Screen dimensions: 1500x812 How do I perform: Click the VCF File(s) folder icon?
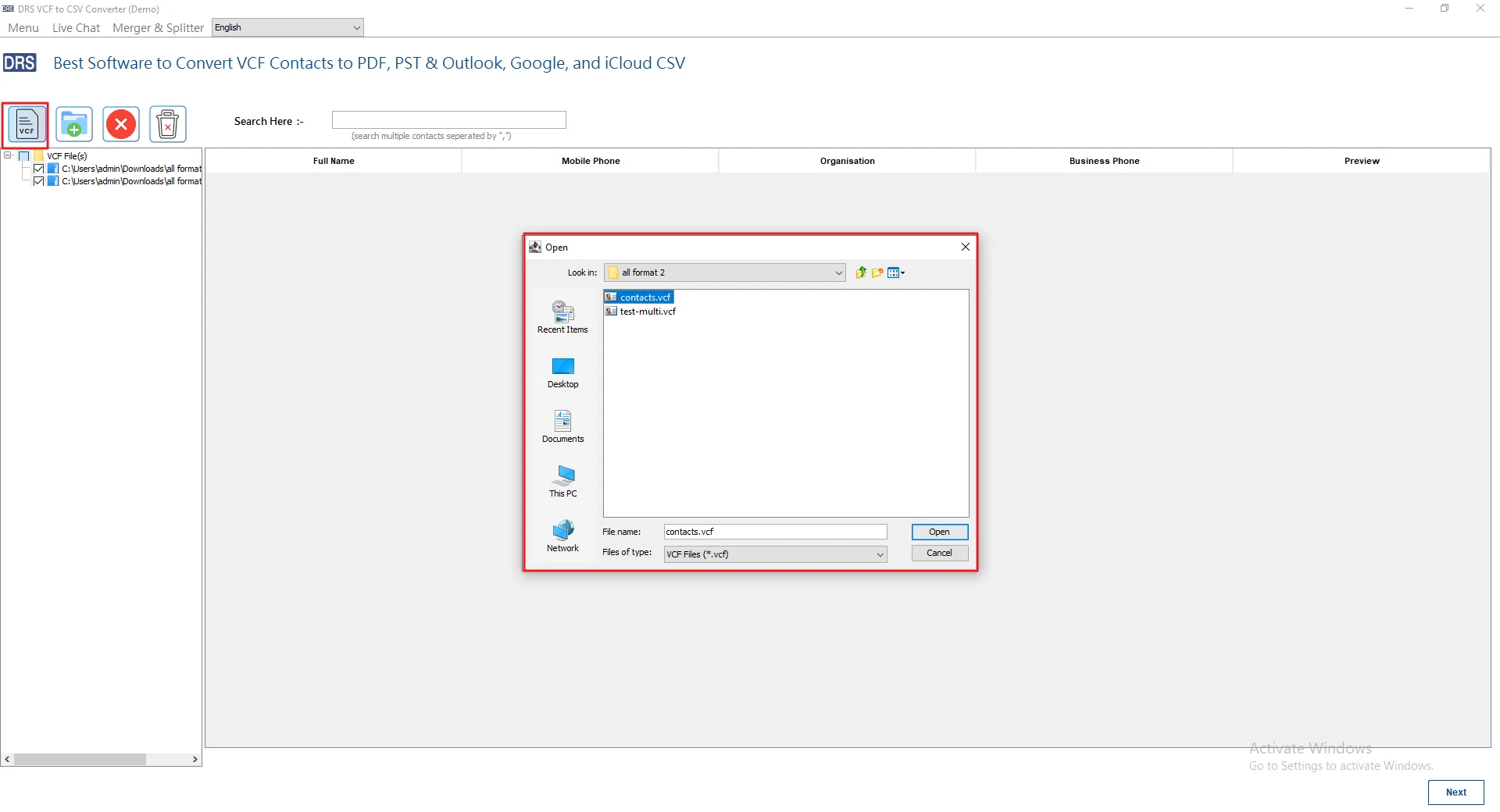39,156
